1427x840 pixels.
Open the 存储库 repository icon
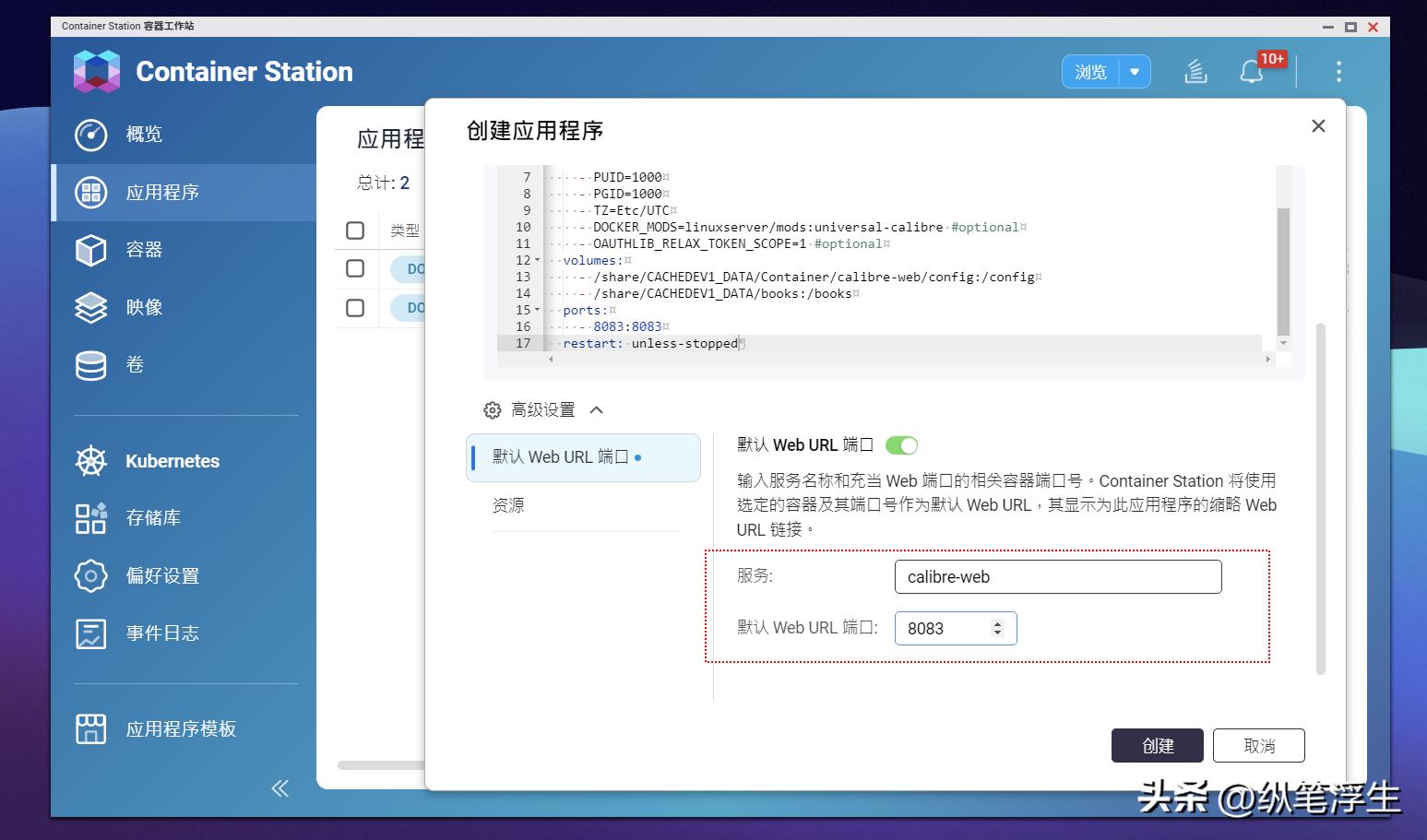(x=90, y=518)
